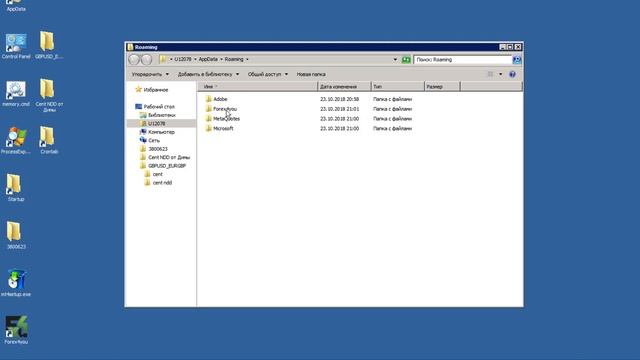Sort by the Тип column header

pos(398,87)
